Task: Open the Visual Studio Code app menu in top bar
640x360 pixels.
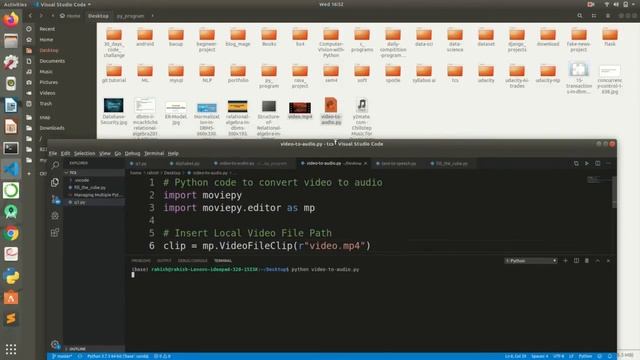Action: coord(63,4)
